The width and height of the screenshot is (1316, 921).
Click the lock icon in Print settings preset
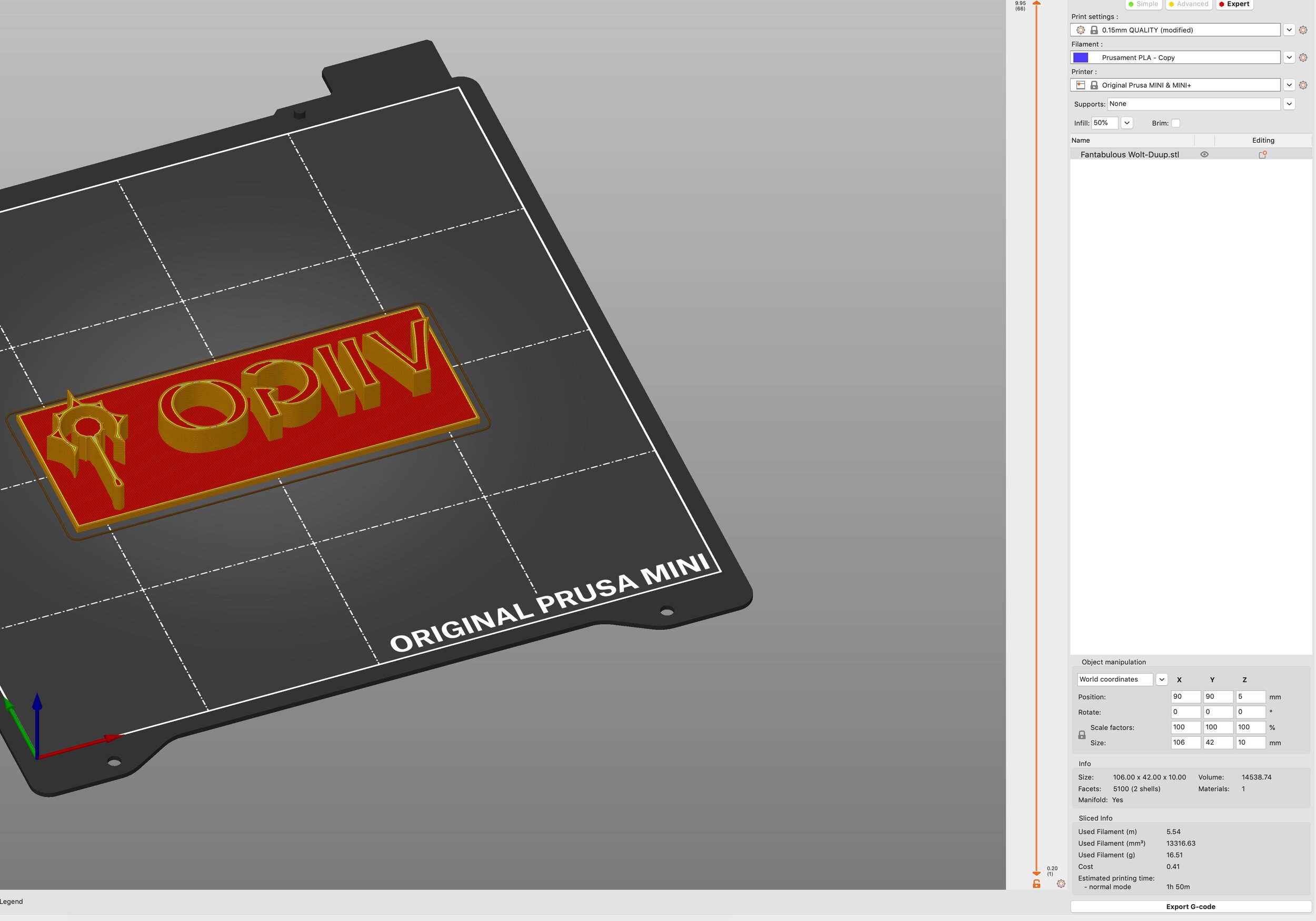coord(1094,30)
